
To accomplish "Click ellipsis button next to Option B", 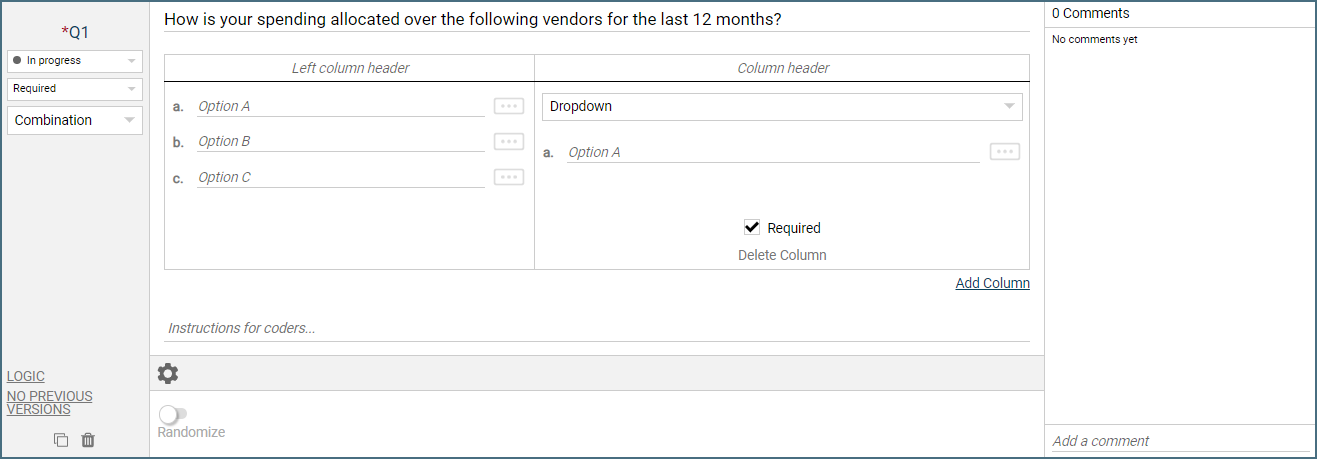I will click(x=509, y=141).
